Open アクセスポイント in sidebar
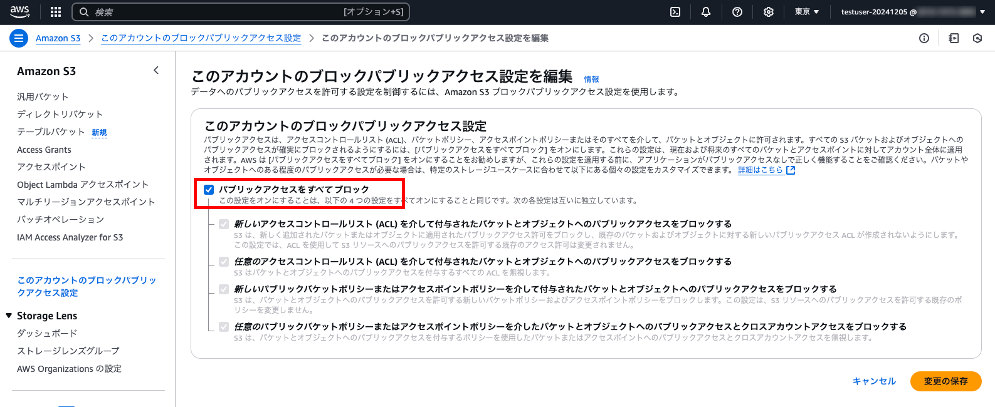The image size is (995, 407). point(51,167)
